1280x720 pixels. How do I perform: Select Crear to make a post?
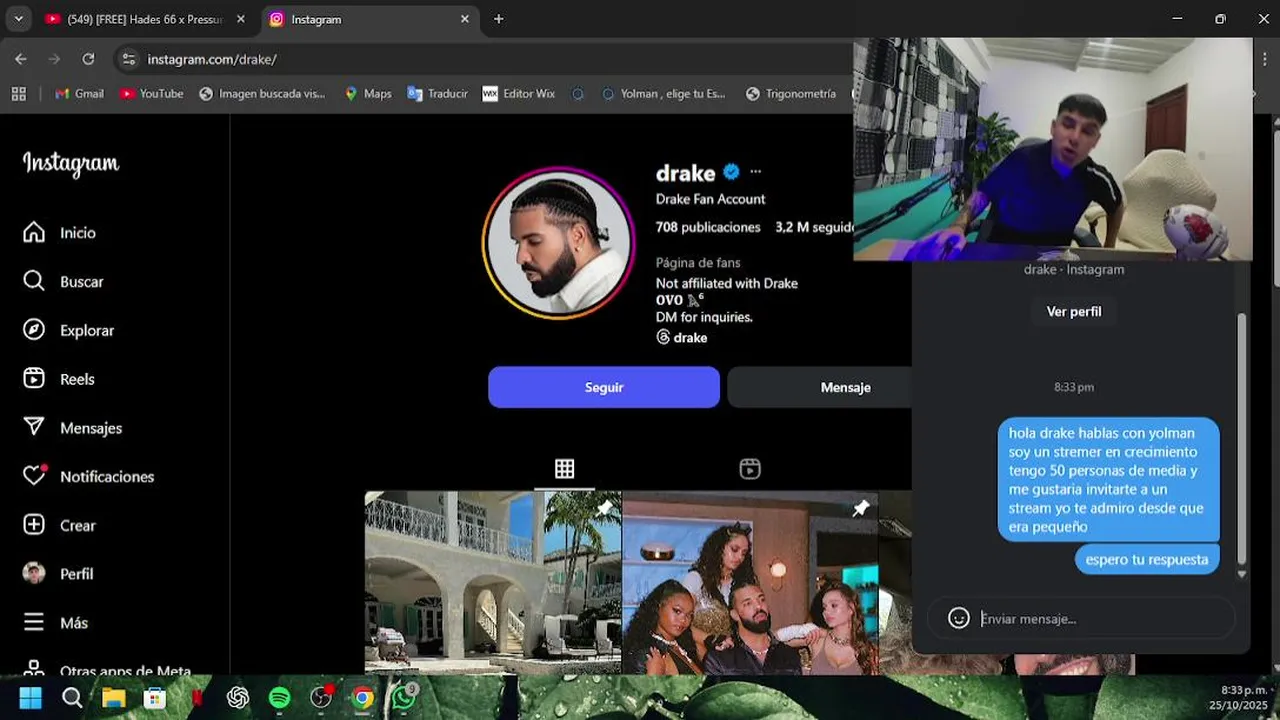(x=60, y=525)
